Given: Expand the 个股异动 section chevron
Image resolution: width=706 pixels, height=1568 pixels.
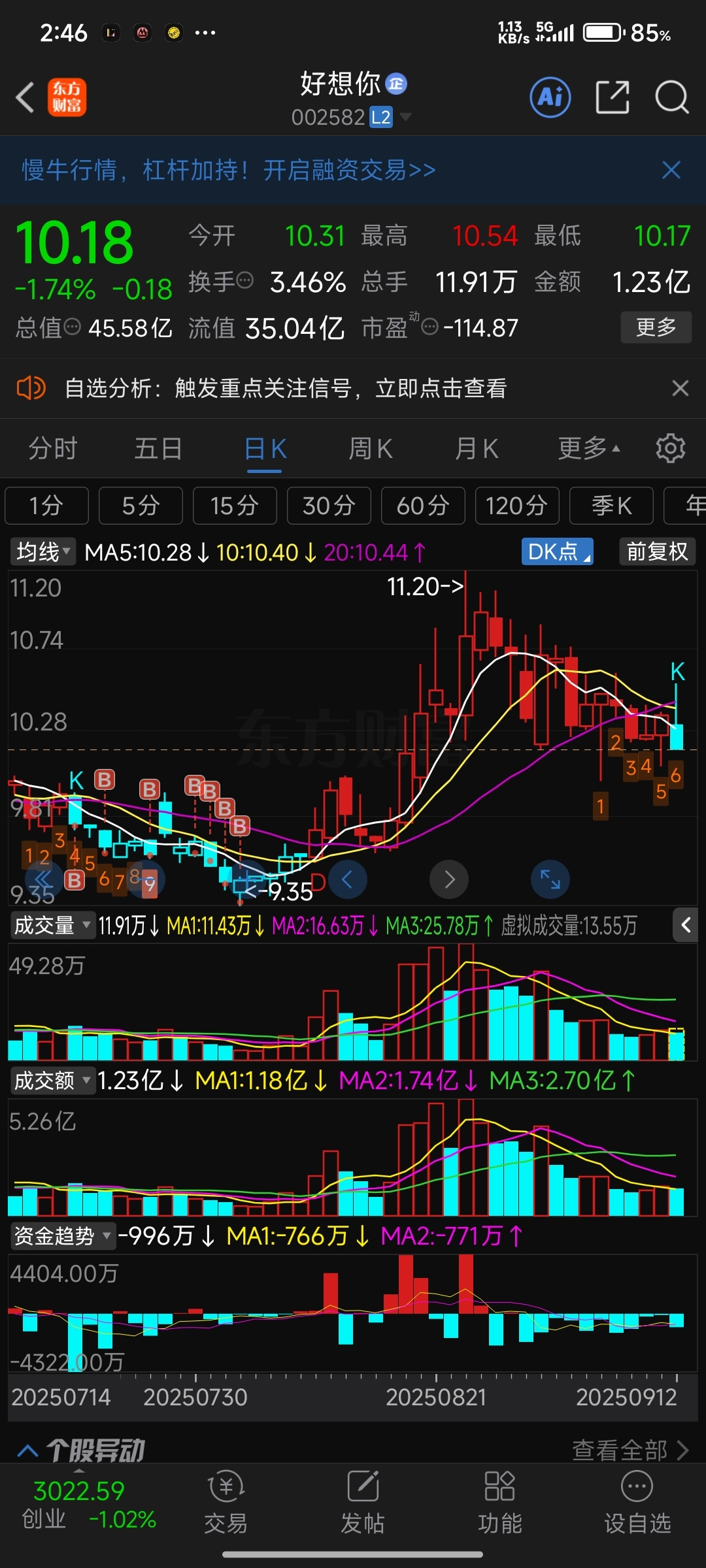Looking at the screenshot, I should (x=27, y=1451).
